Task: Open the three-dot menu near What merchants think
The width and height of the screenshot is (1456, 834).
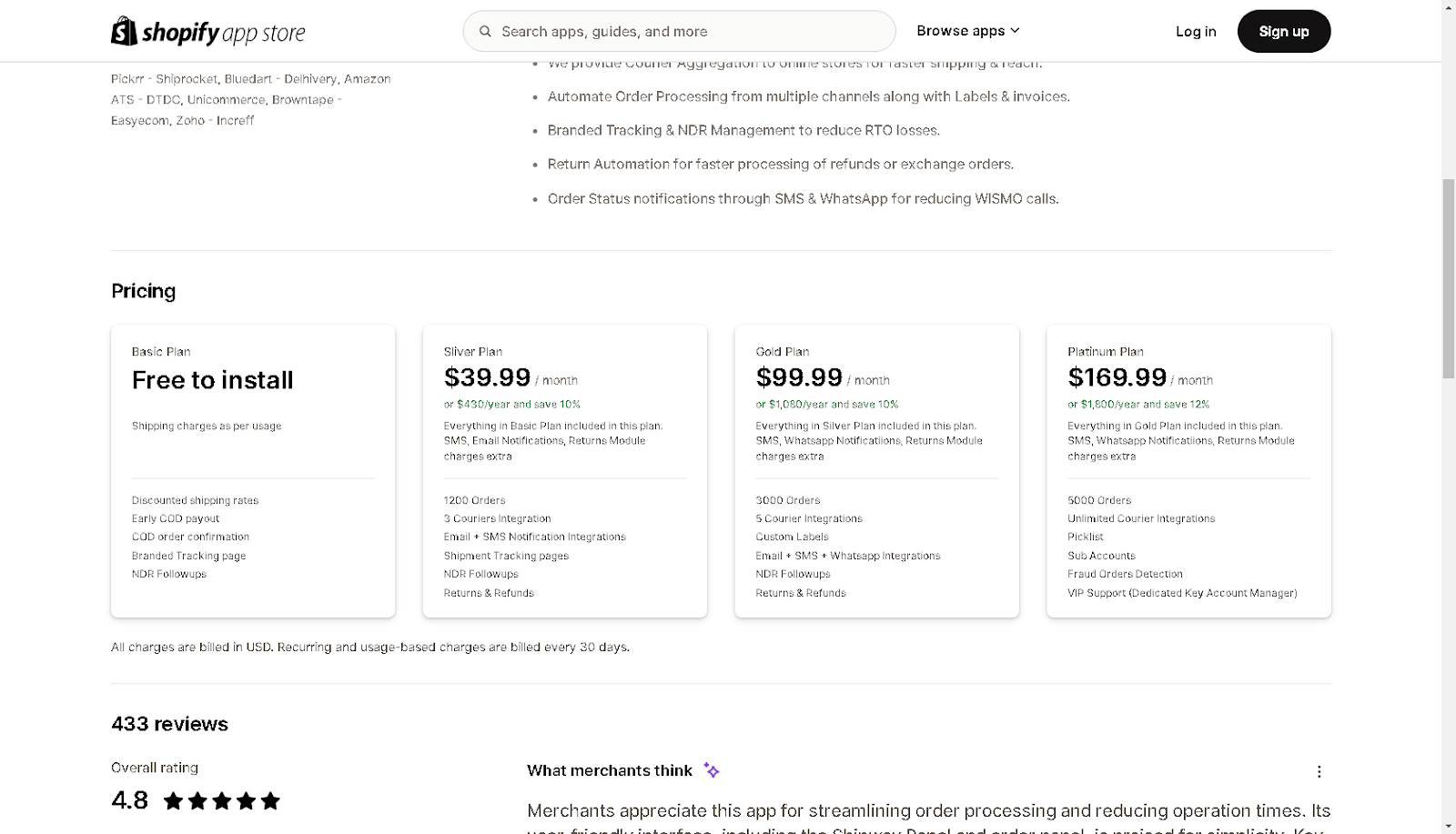Action: click(x=1319, y=770)
